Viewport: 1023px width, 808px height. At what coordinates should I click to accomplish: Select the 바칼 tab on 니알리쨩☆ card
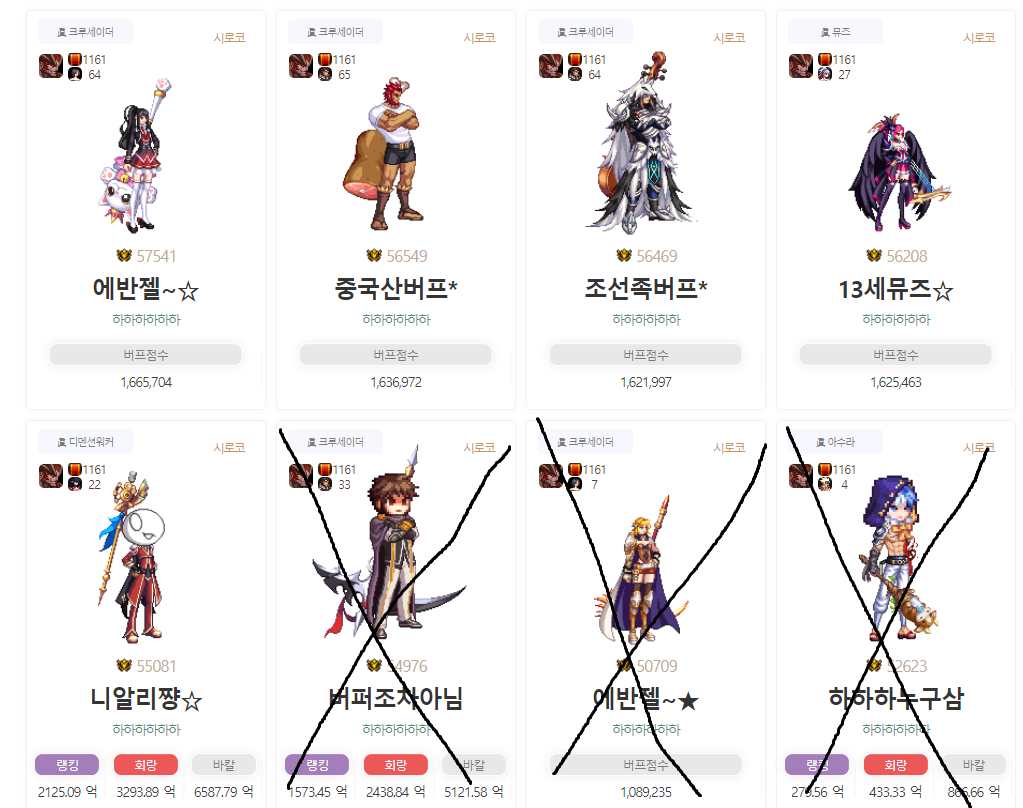click(x=224, y=765)
